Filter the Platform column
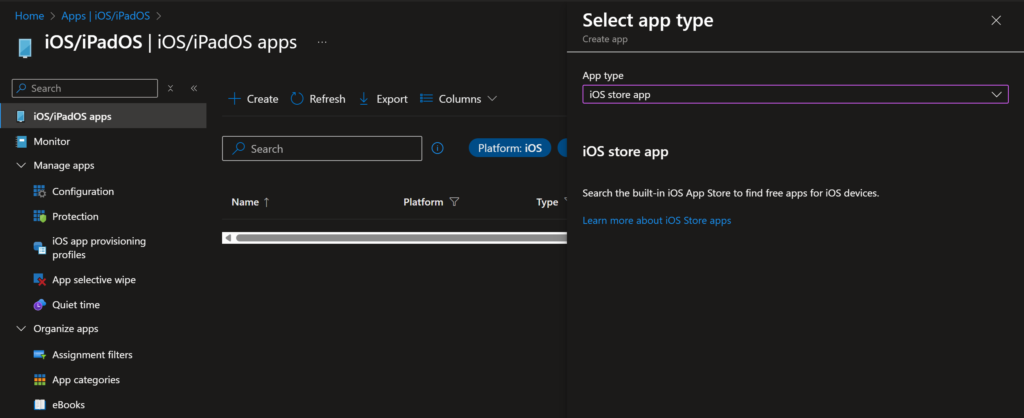 pos(454,202)
